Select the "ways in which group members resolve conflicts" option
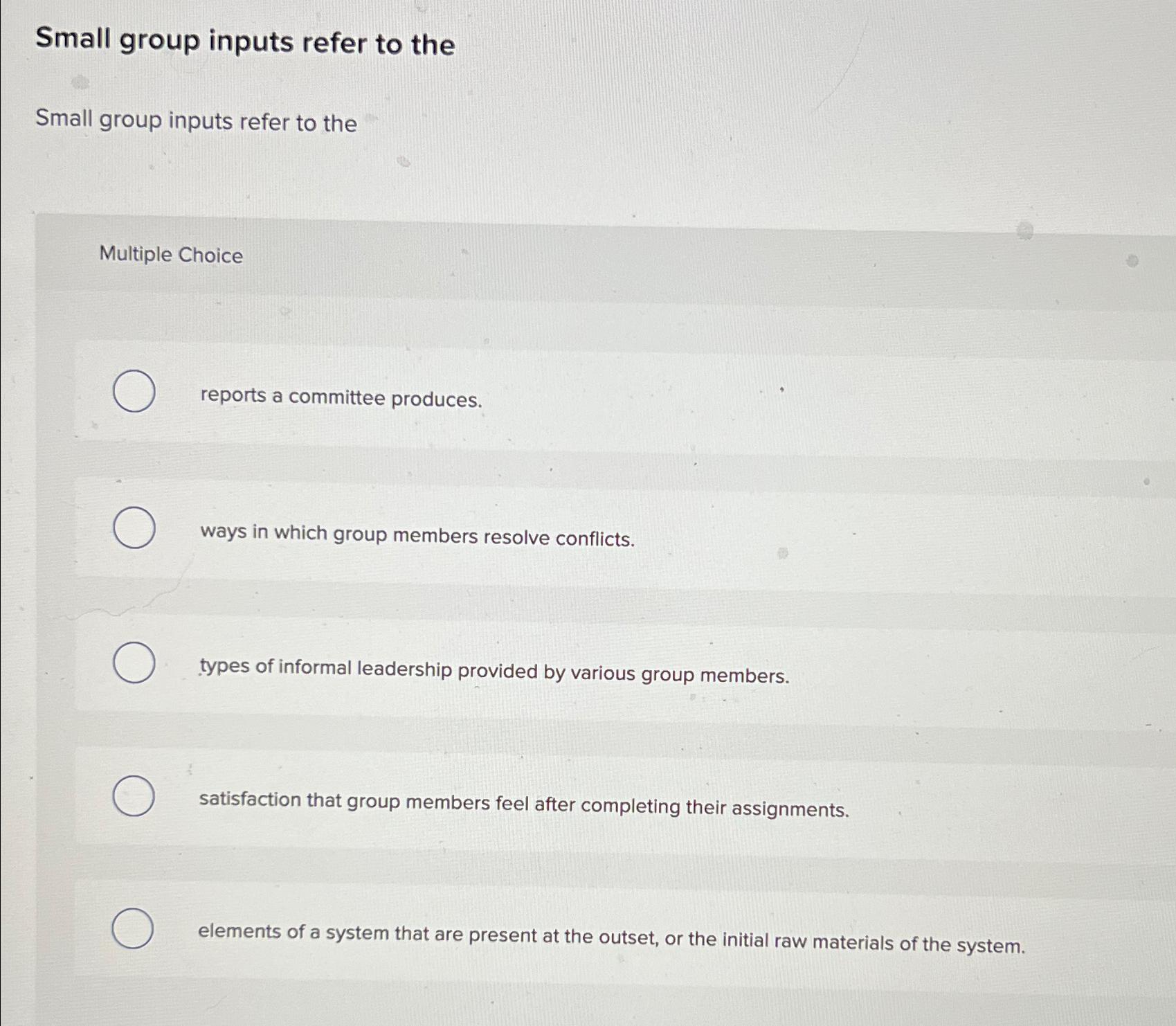This screenshot has height=1026, width=1176. point(134,529)
